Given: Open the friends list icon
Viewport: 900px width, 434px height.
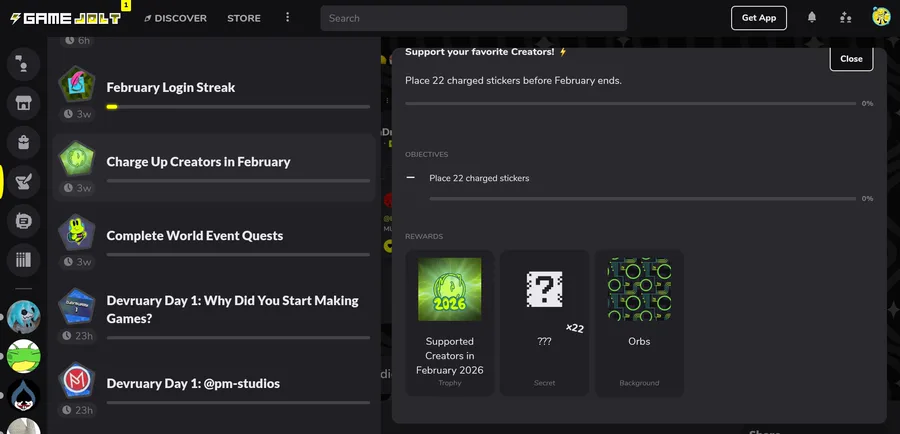Looking at the screenshot, I should coord(846,18).
